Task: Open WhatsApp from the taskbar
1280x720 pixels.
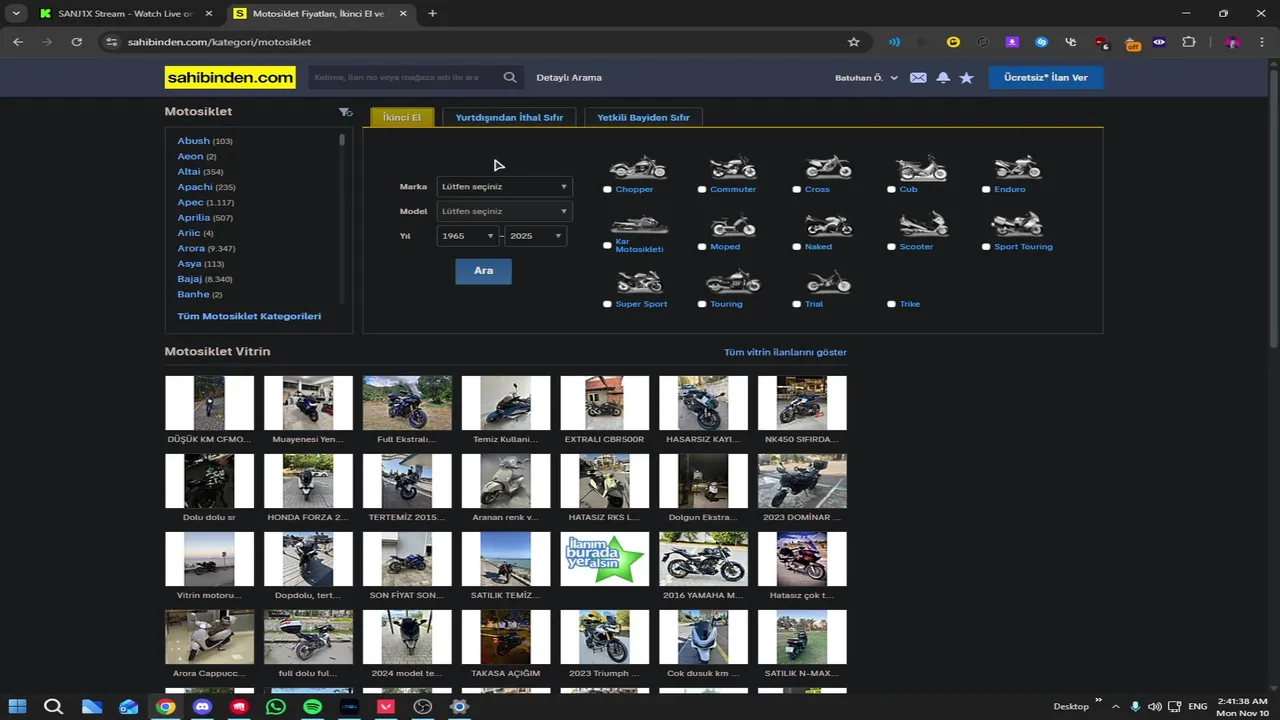Action: (x=275, y=707)
